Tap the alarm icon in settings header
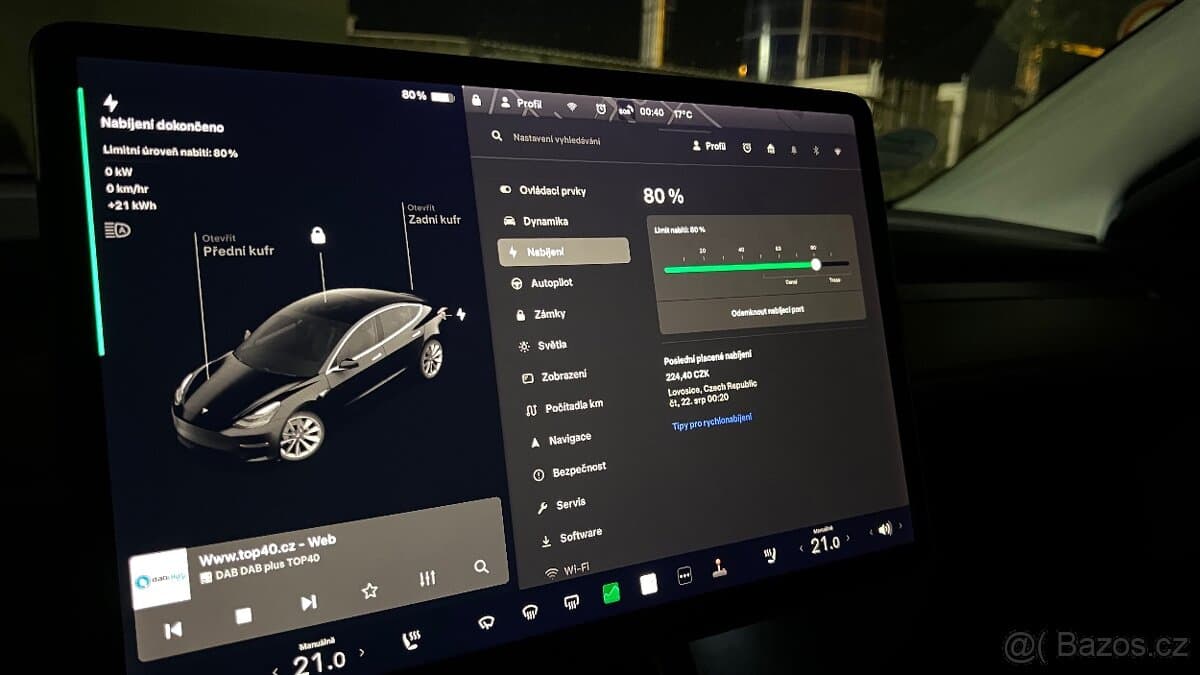 746,148
